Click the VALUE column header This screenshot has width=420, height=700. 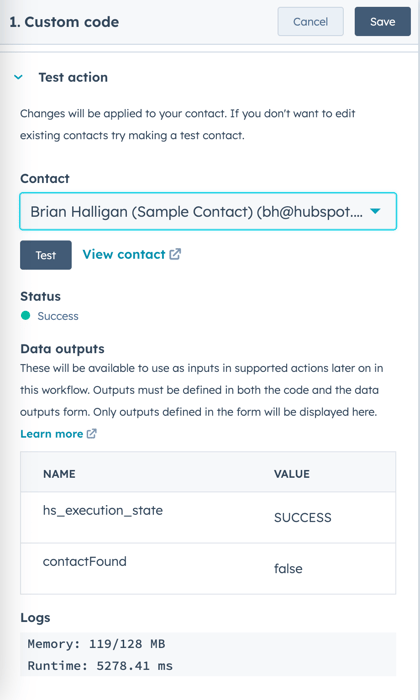(x=292, y=474)
